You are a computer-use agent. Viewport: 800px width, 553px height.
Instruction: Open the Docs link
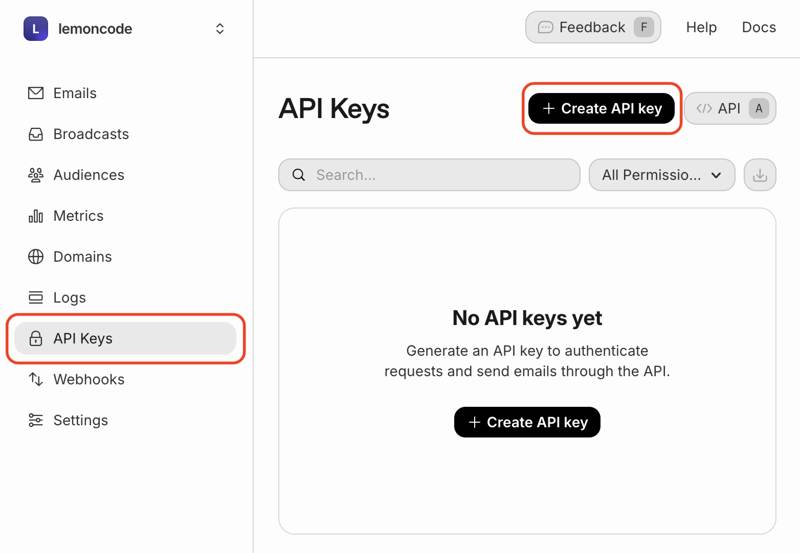759,28
